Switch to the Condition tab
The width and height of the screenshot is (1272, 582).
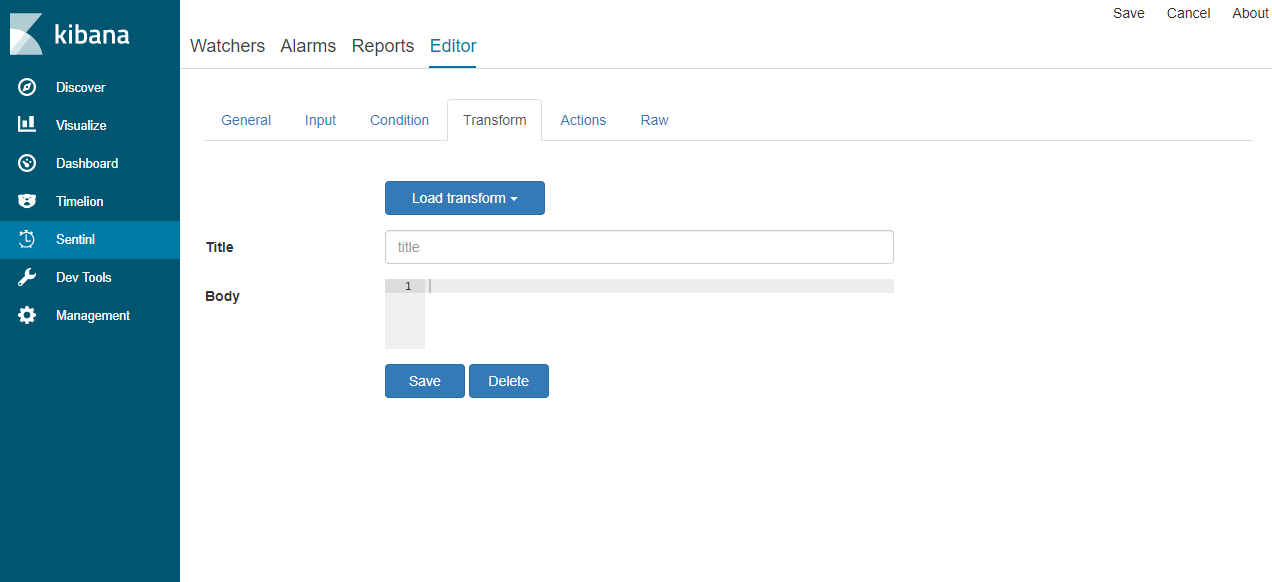pos(399,120)
